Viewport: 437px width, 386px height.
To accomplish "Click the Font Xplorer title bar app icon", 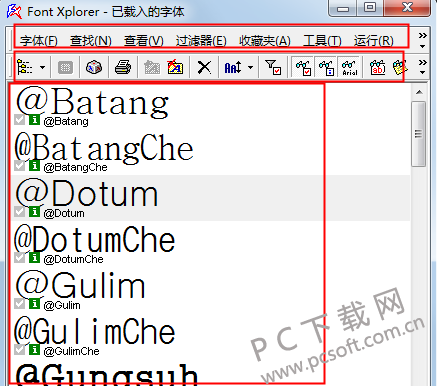I will tap(14, 11).
